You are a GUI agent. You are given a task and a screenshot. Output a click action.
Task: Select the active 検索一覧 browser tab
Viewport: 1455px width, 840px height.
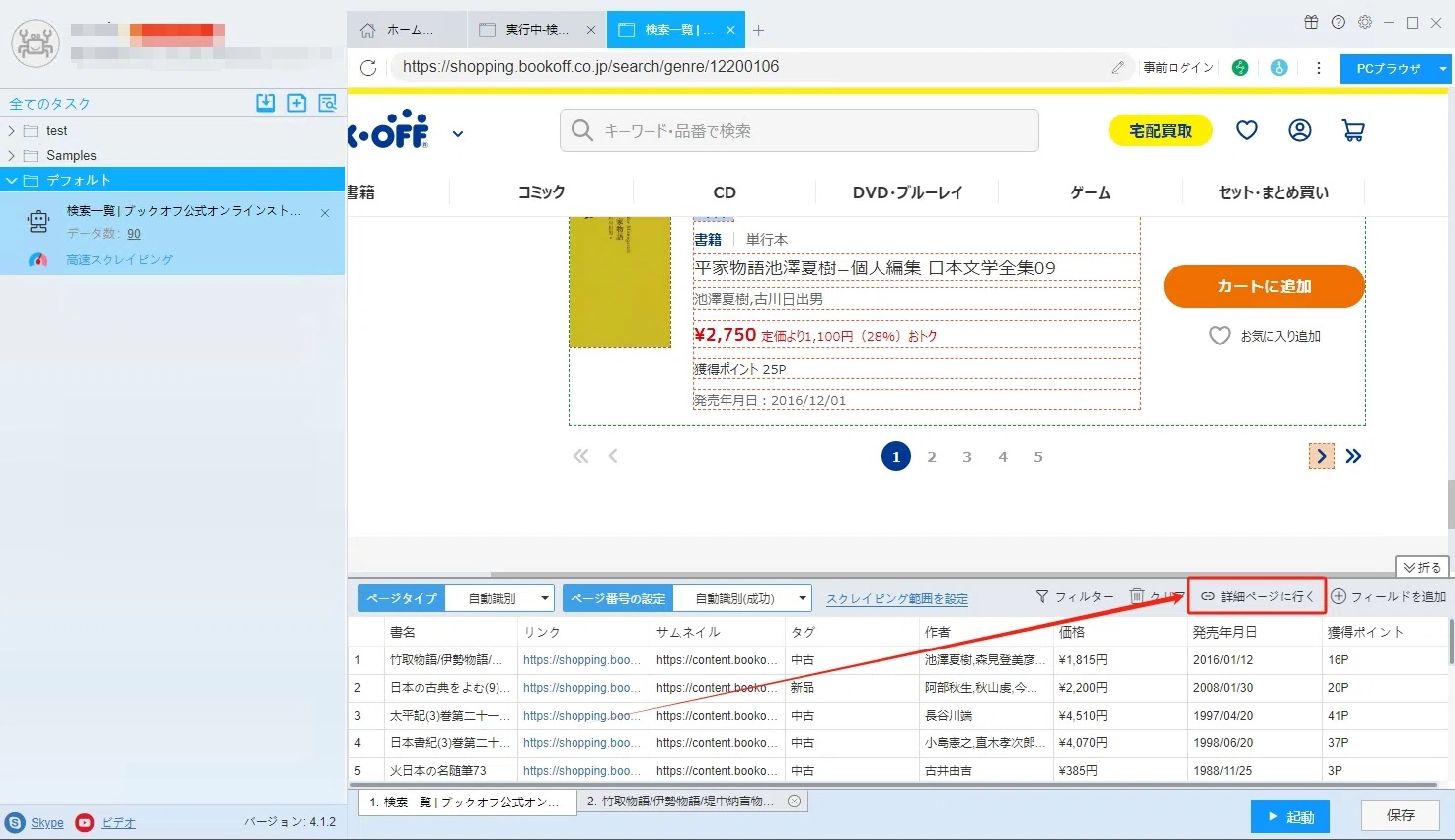pyautogui.click(x=676, y=30)
